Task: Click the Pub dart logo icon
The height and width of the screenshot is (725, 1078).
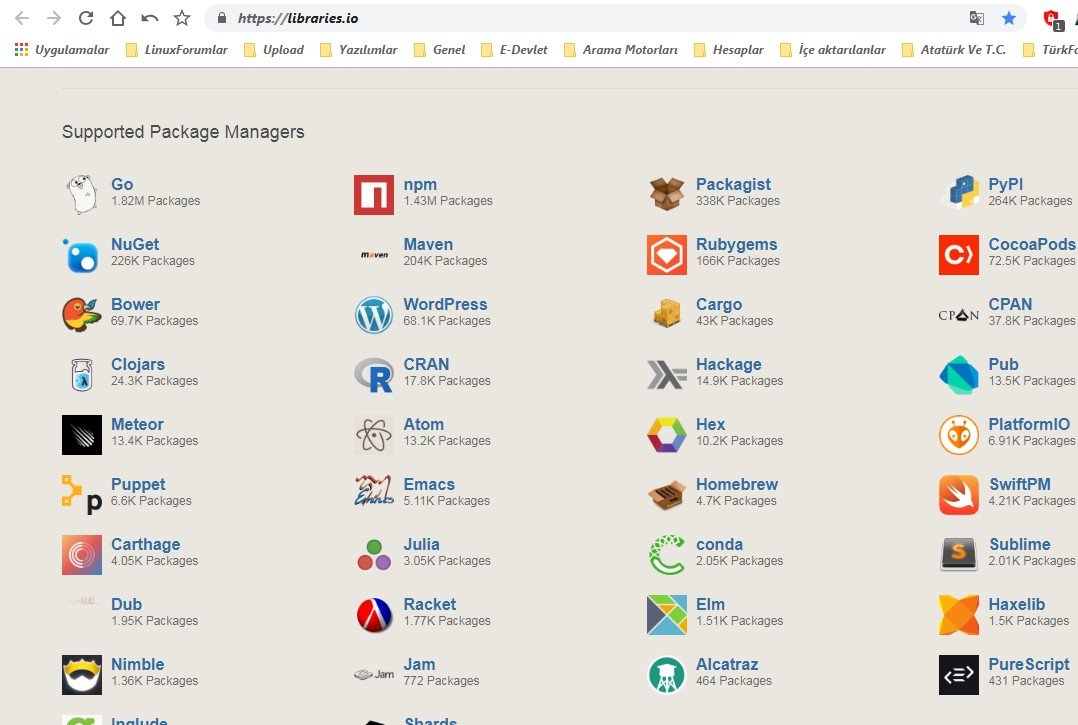Action: 959,375
